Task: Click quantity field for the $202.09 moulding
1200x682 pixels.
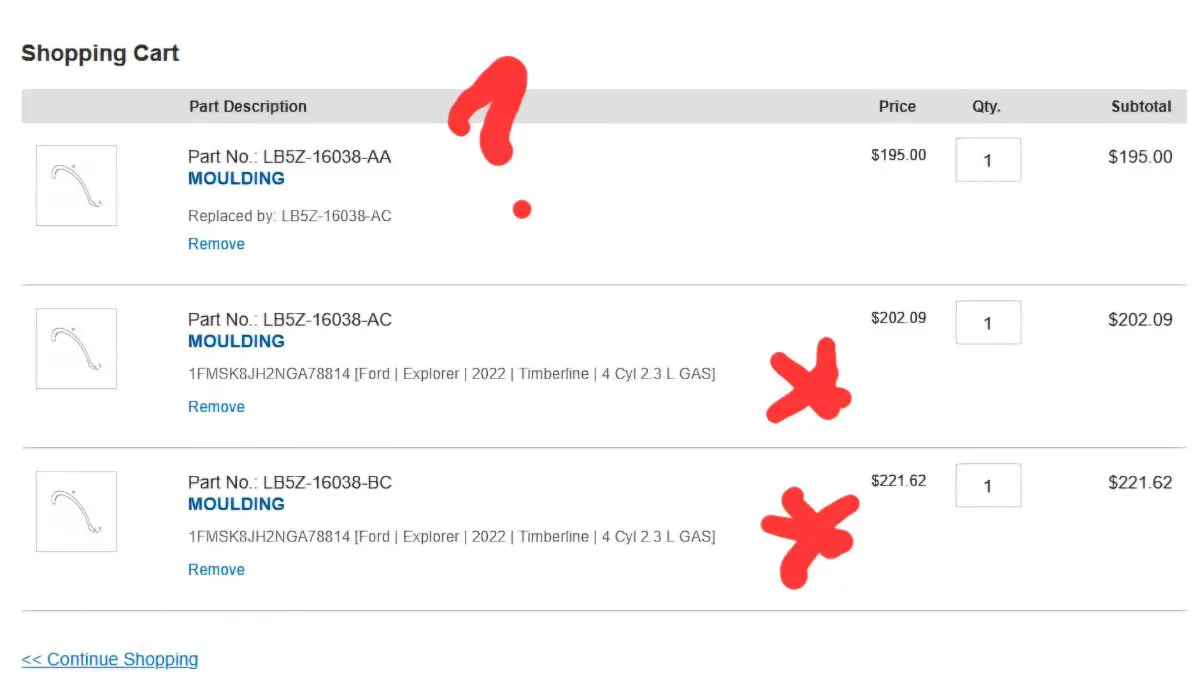Action: pyautogui.click(x=988, y=323)
